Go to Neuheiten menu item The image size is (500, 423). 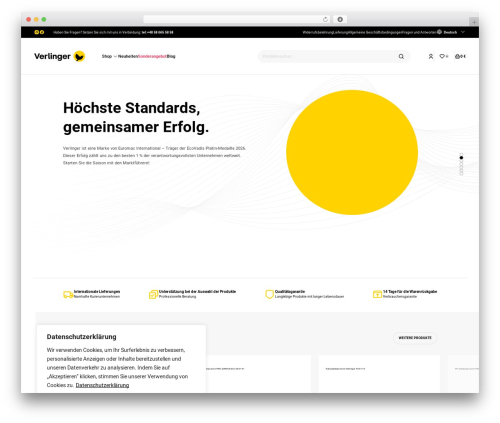coord(128,56)
